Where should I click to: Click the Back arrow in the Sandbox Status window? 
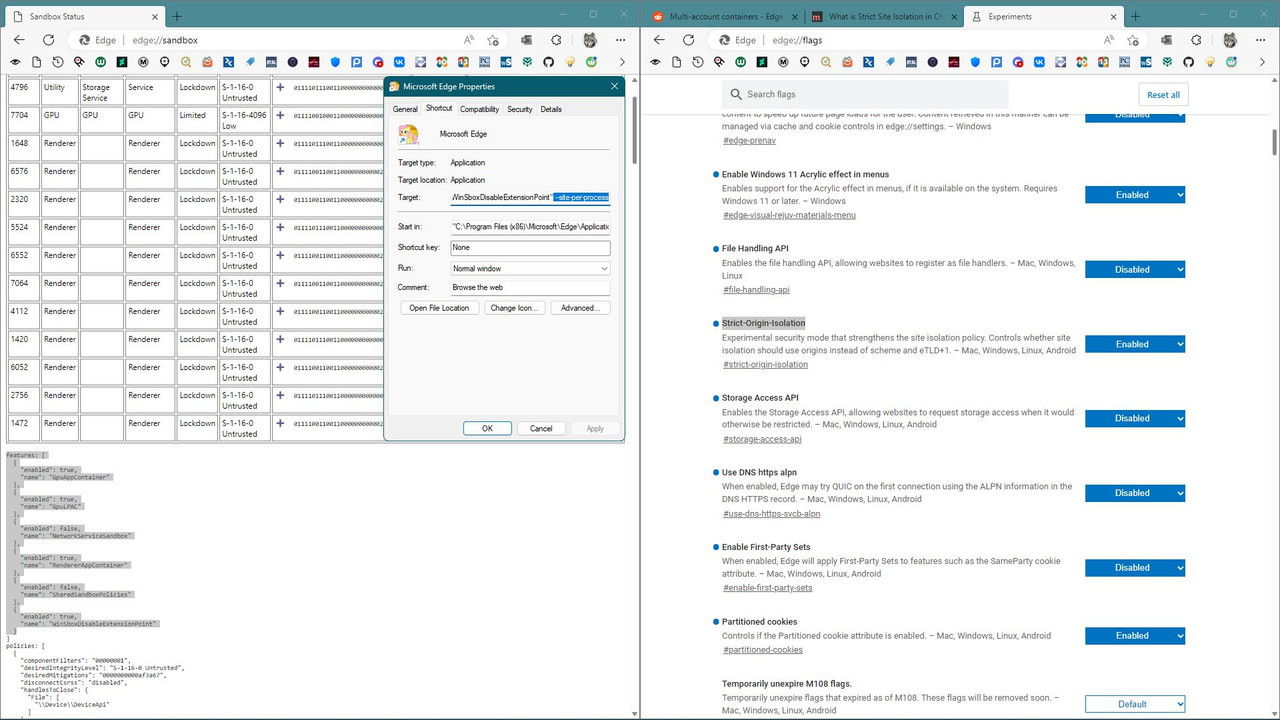[20, 40]
